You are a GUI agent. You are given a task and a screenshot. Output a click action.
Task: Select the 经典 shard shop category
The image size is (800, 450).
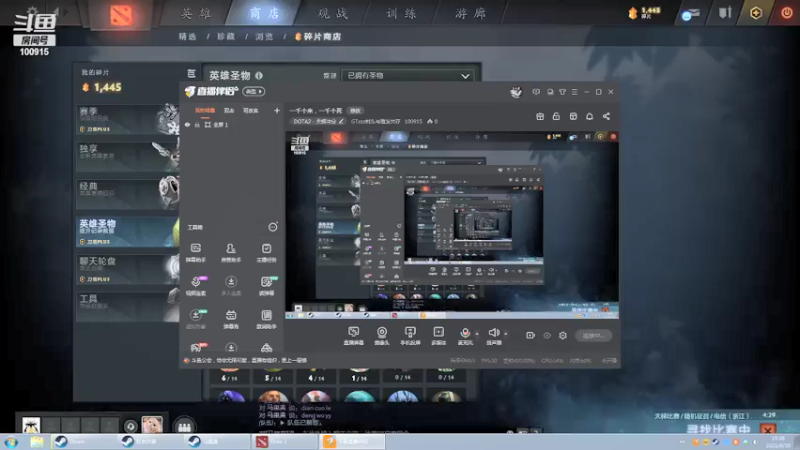(x=128, y=194)
